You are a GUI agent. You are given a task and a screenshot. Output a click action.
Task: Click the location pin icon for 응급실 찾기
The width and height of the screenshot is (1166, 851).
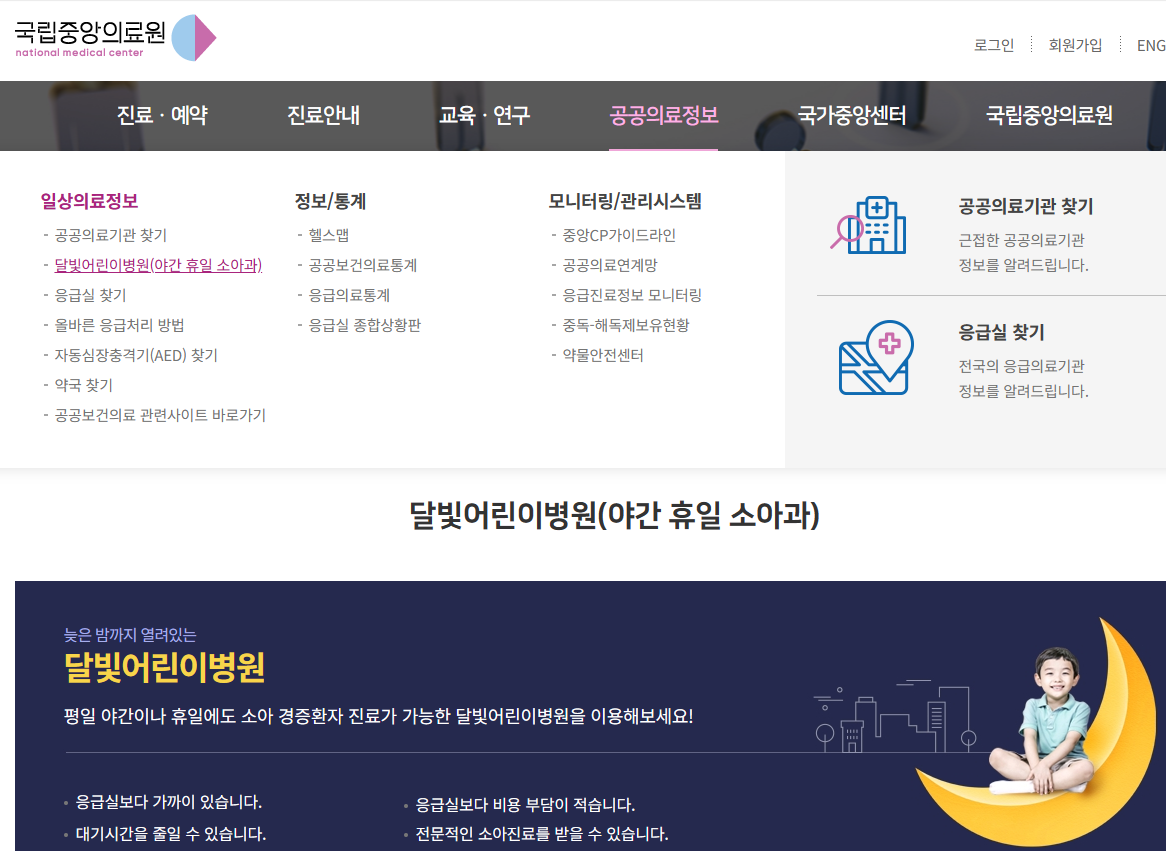click(875, 357)
